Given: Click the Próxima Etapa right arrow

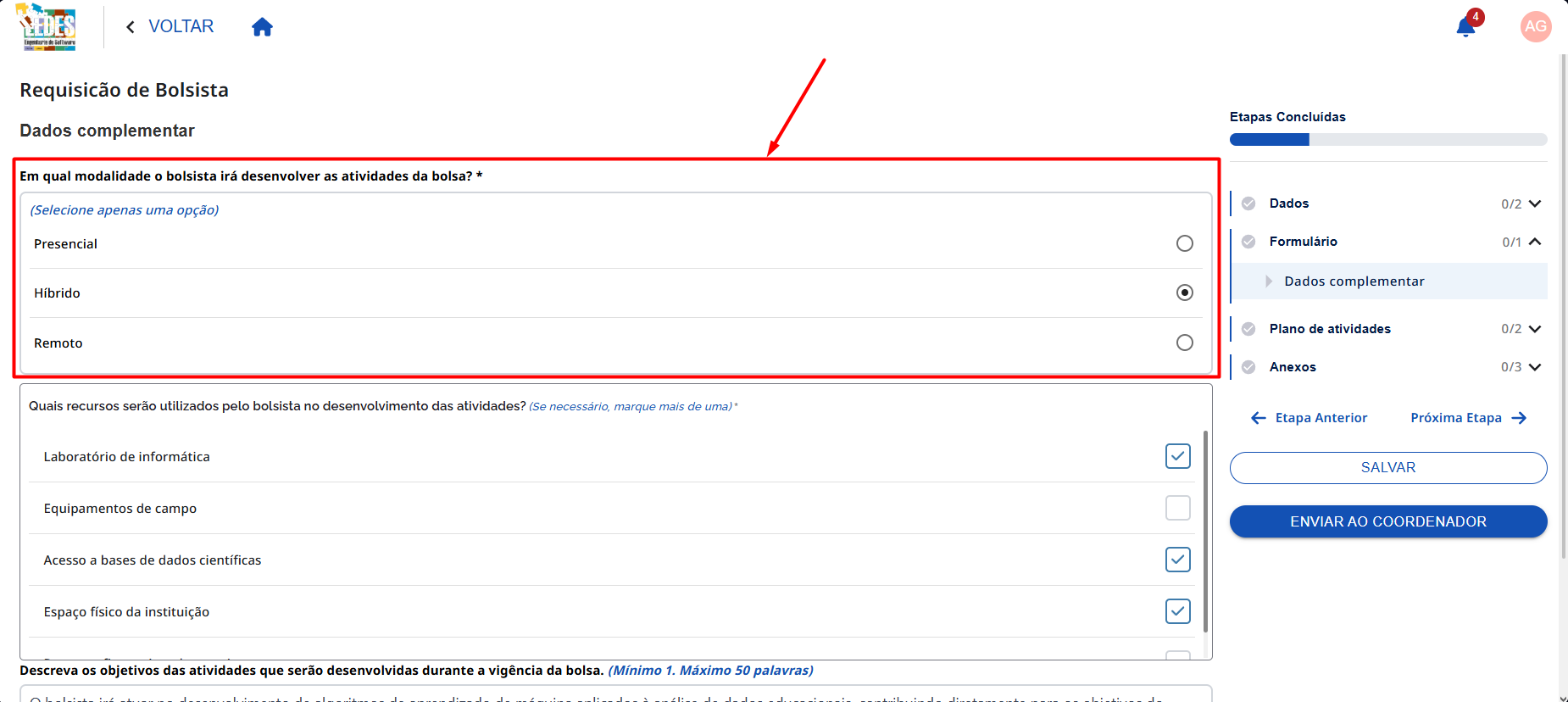Looking at the screenshot, I should pos(1519,418).
